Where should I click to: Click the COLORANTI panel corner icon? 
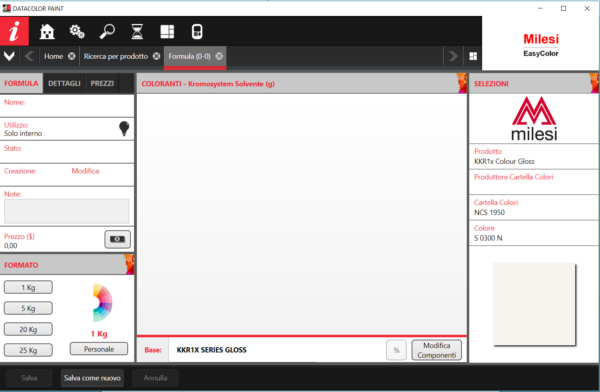462,83
